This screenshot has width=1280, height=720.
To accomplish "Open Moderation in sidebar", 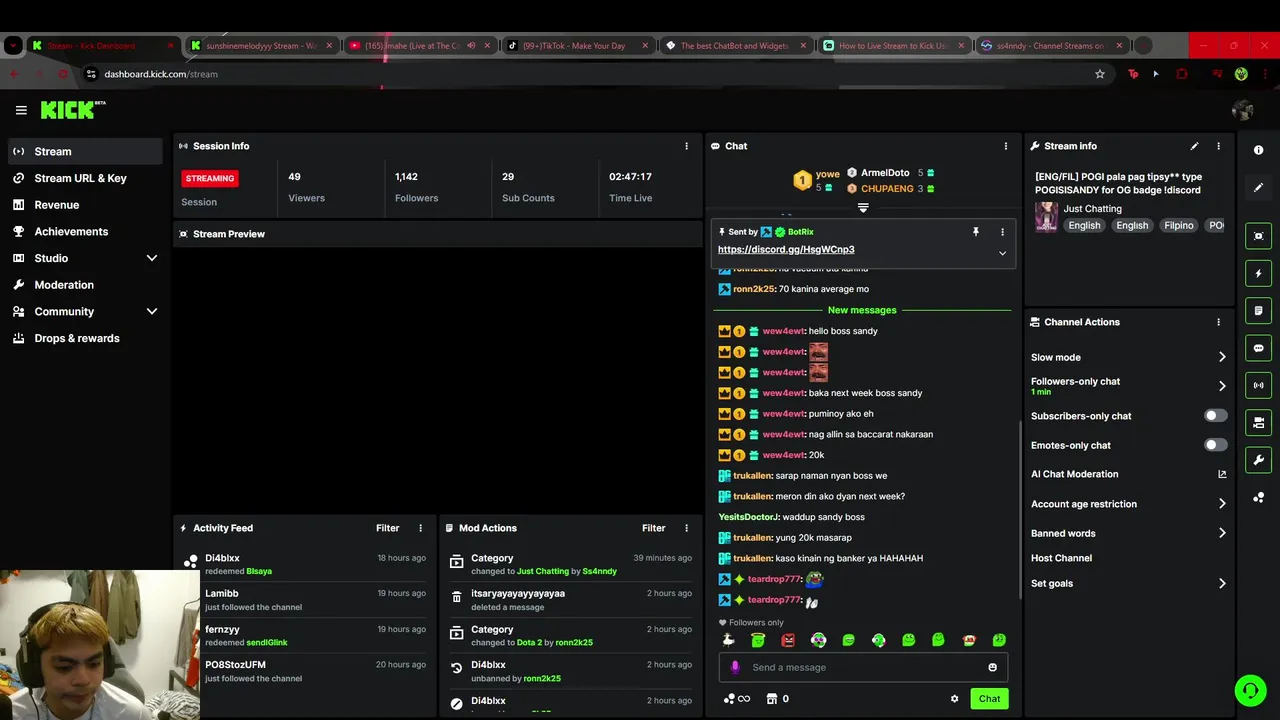I will (x=85, y=285).
